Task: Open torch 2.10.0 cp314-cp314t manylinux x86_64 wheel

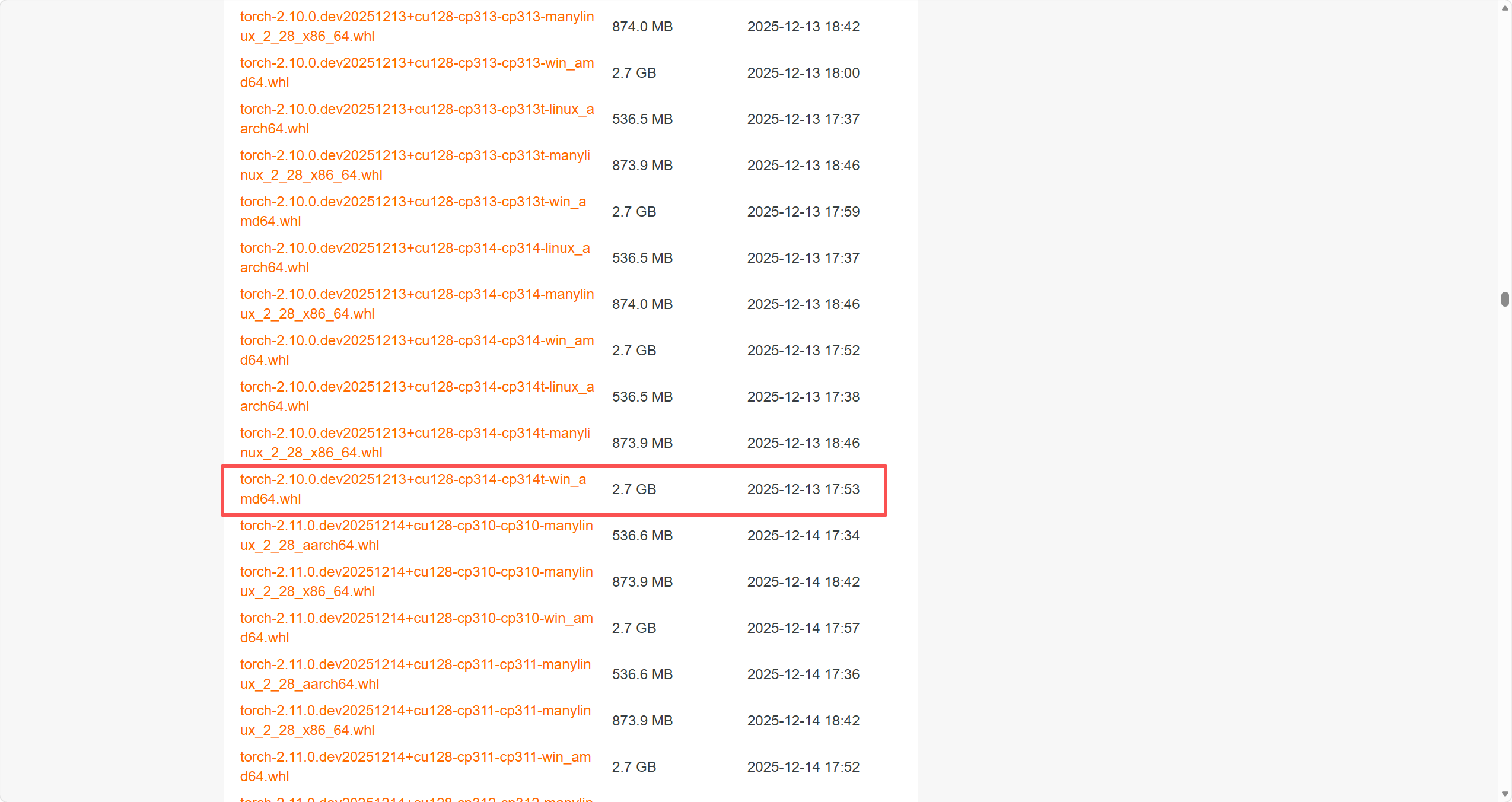Action: click(415, 434)
